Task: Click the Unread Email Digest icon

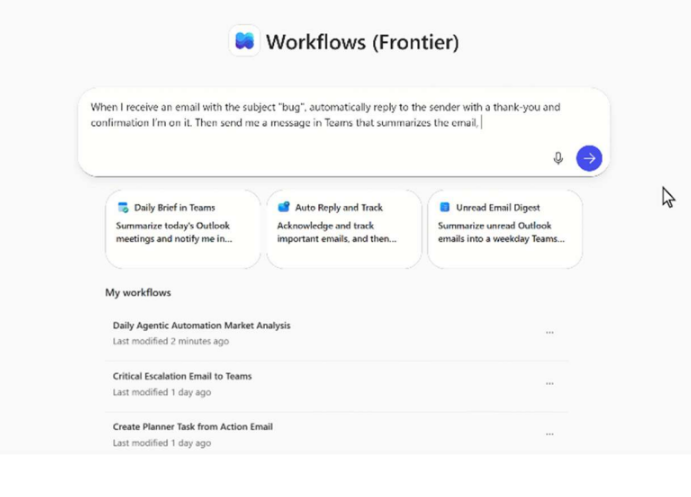Action: coord(445,208)
